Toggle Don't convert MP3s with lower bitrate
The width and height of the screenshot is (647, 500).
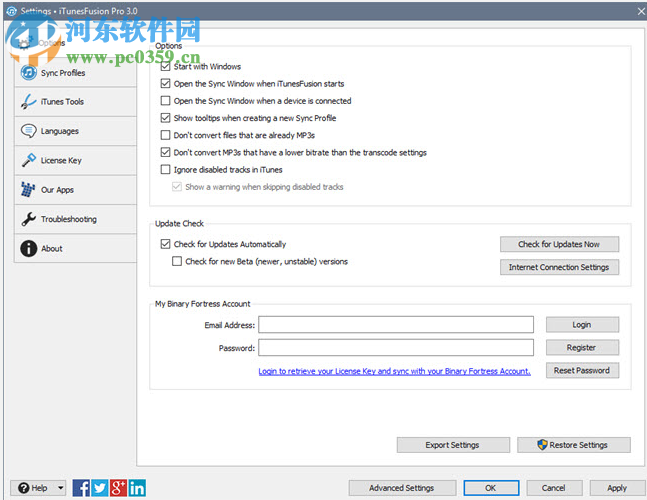click(x=165, y=152)
